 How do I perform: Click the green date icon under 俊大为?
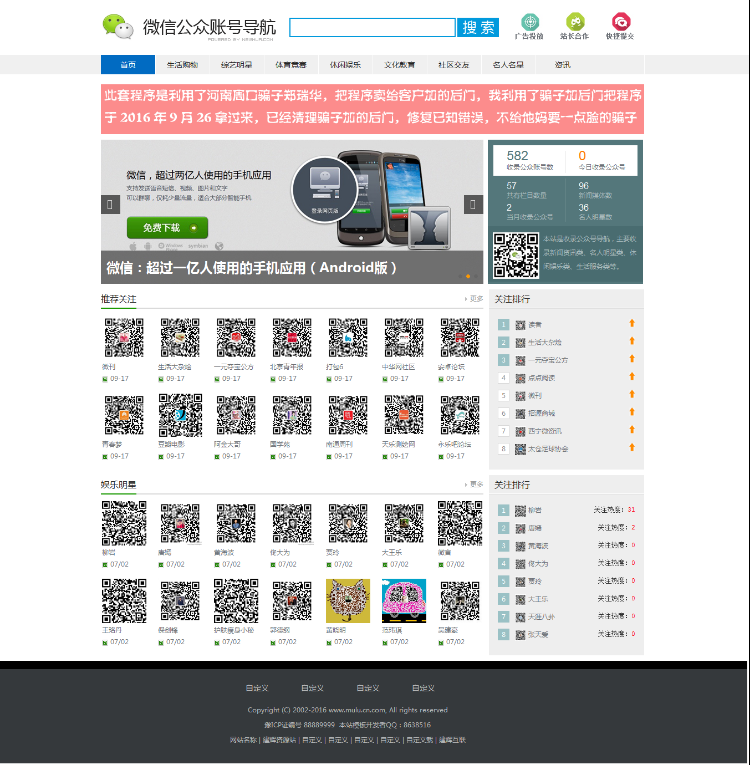pyautogui.click(x=273, y=565)
